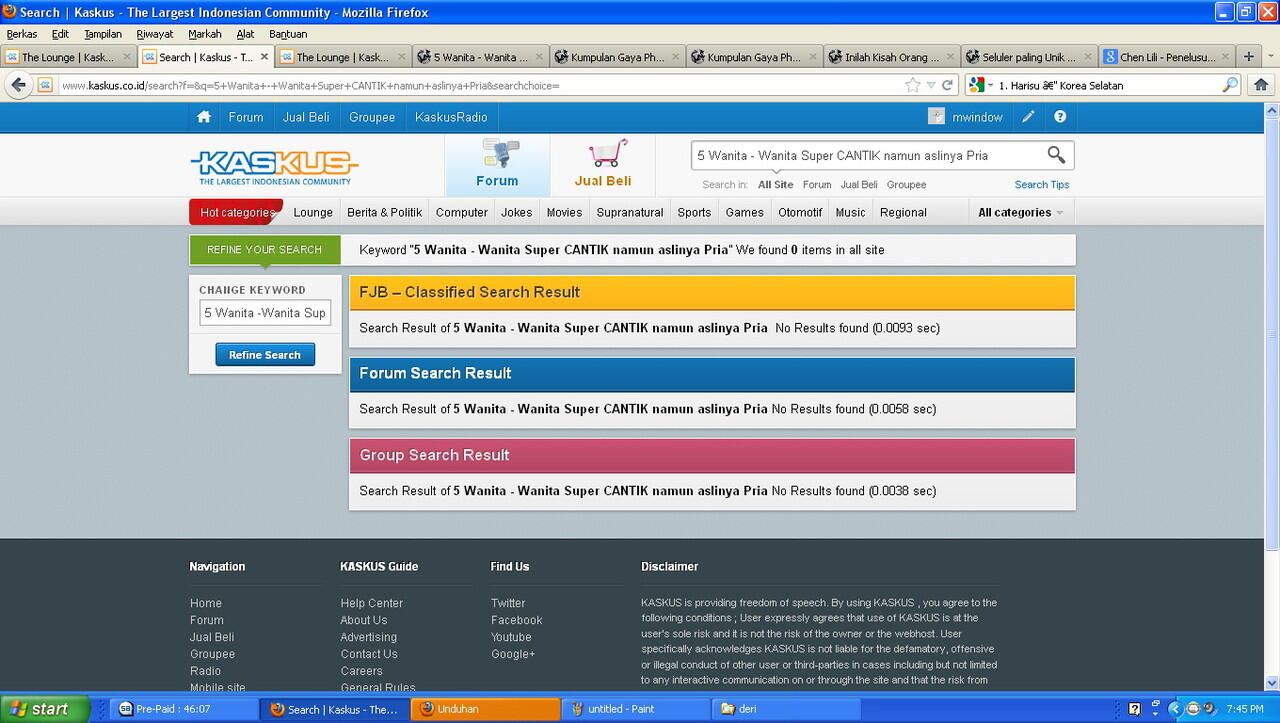Screen dimensions: 1280x723
Task: Open the Otomotif category
Action: (800, 212)
